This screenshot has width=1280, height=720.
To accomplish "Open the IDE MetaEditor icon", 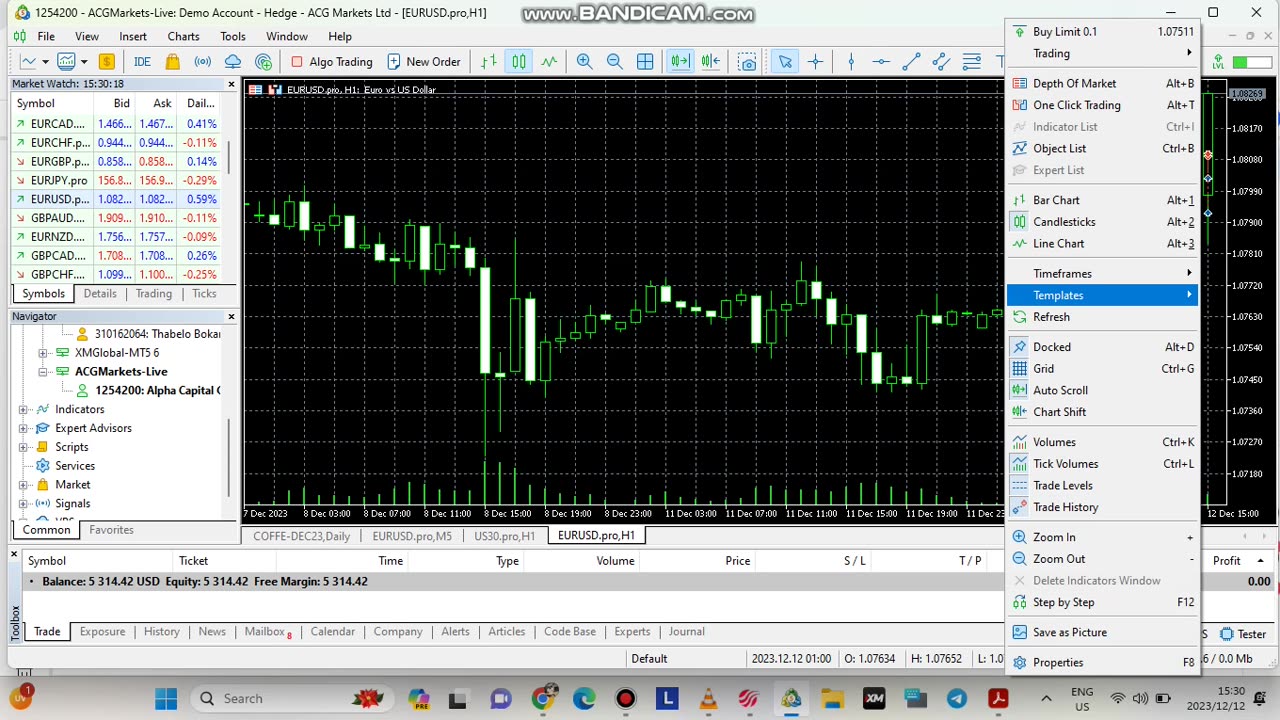I will tap(142, 61).
